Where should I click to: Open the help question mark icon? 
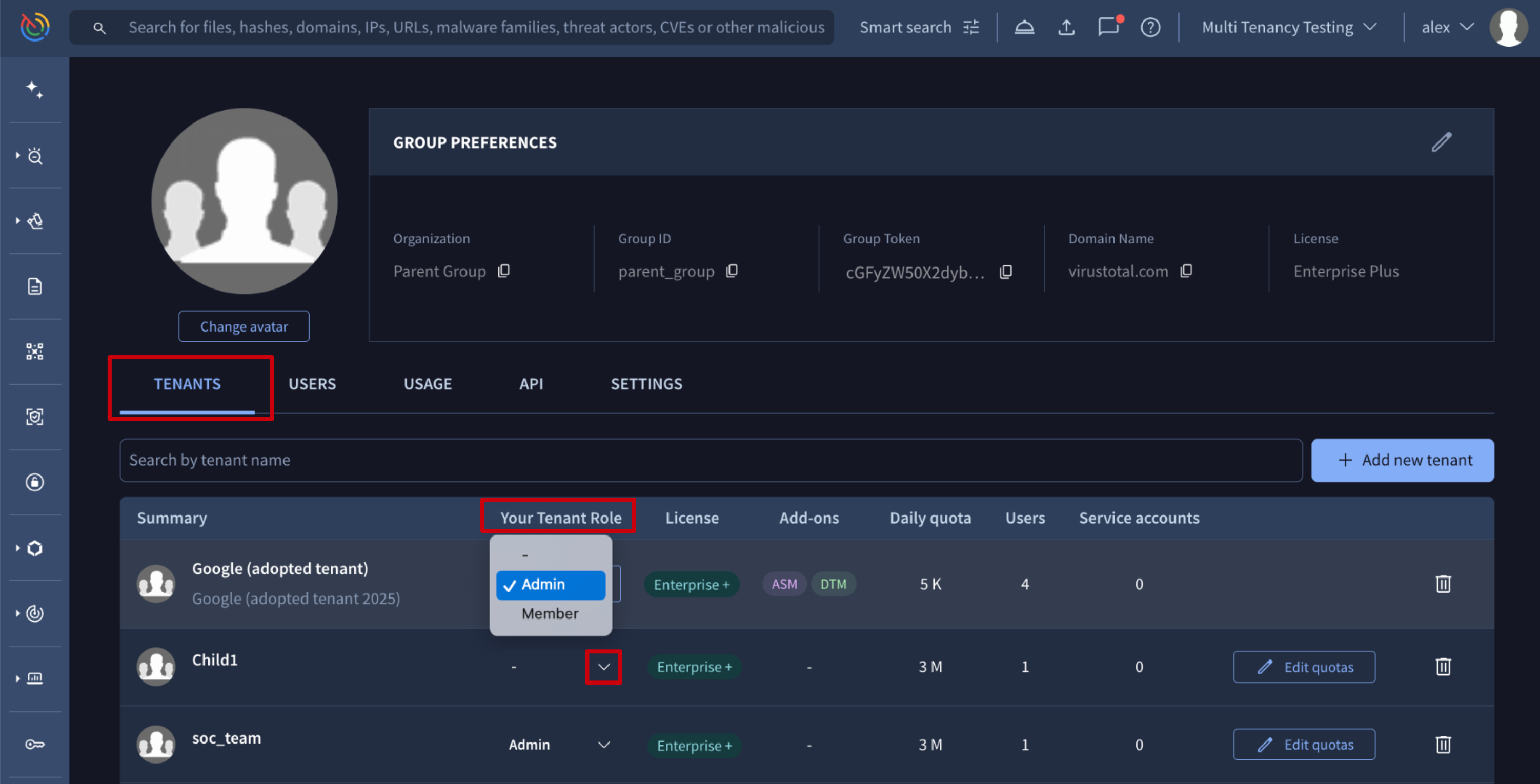tap(1150, 28)
